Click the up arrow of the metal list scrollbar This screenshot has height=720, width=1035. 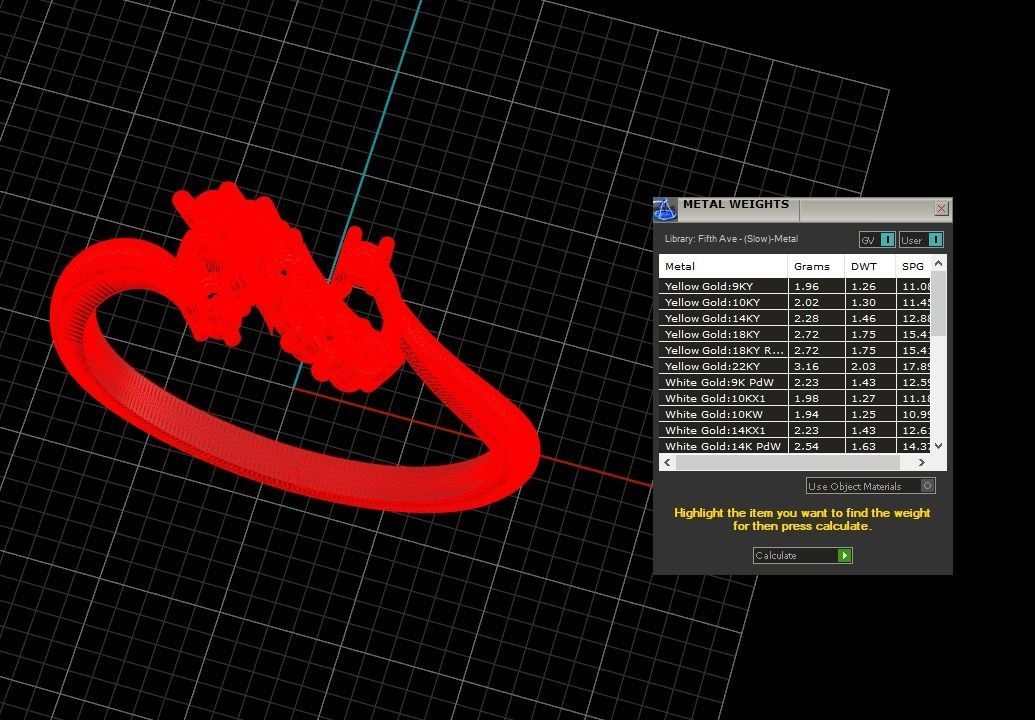point(939,263)
